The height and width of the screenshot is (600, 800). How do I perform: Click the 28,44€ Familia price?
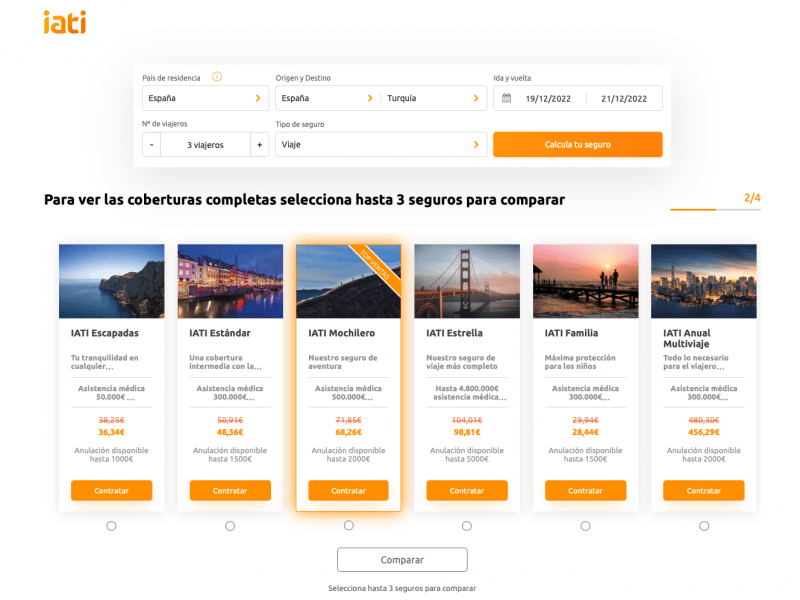tap(585, 432)
